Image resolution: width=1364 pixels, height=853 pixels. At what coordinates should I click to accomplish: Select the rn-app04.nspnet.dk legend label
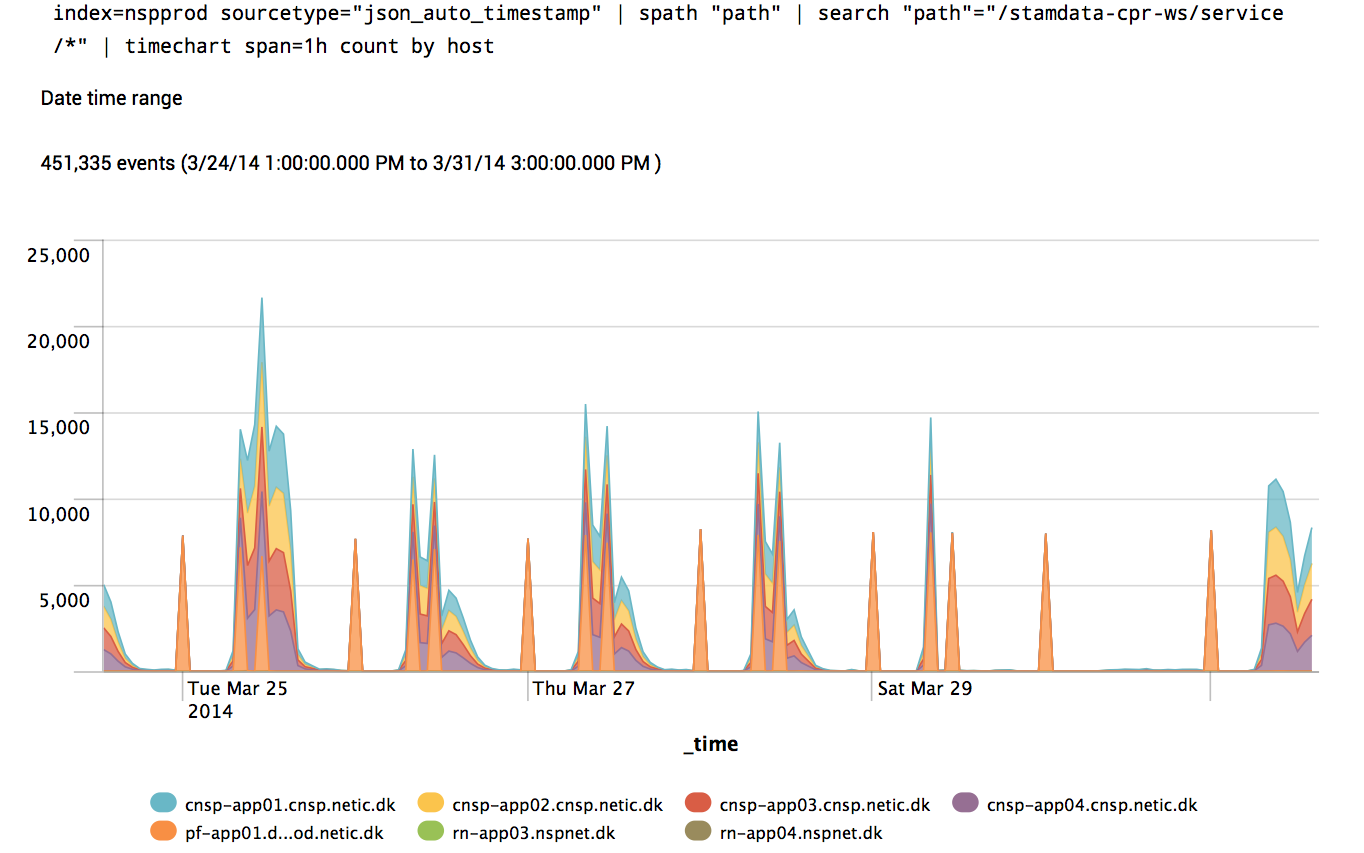pos(800,832)
